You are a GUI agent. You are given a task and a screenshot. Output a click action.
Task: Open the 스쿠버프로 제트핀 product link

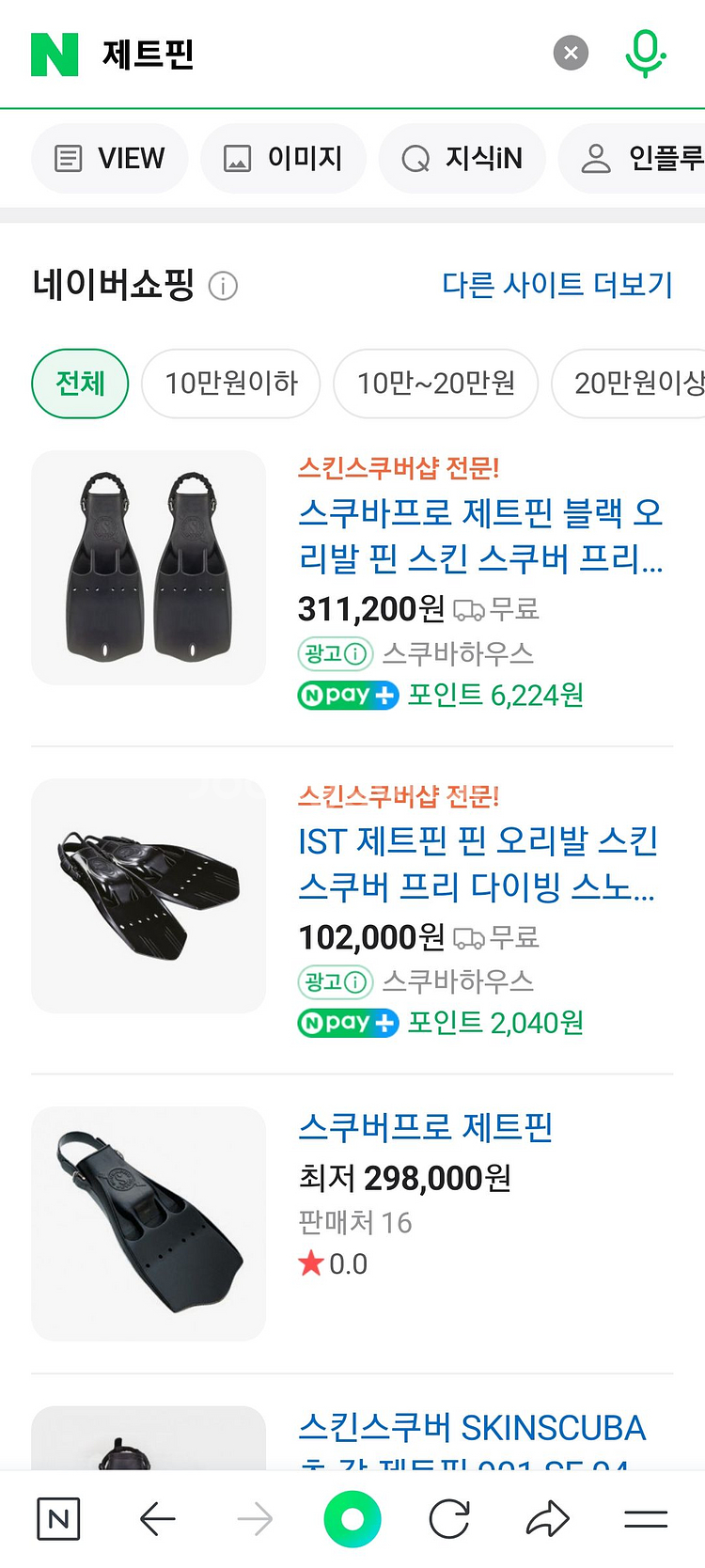426,1127
